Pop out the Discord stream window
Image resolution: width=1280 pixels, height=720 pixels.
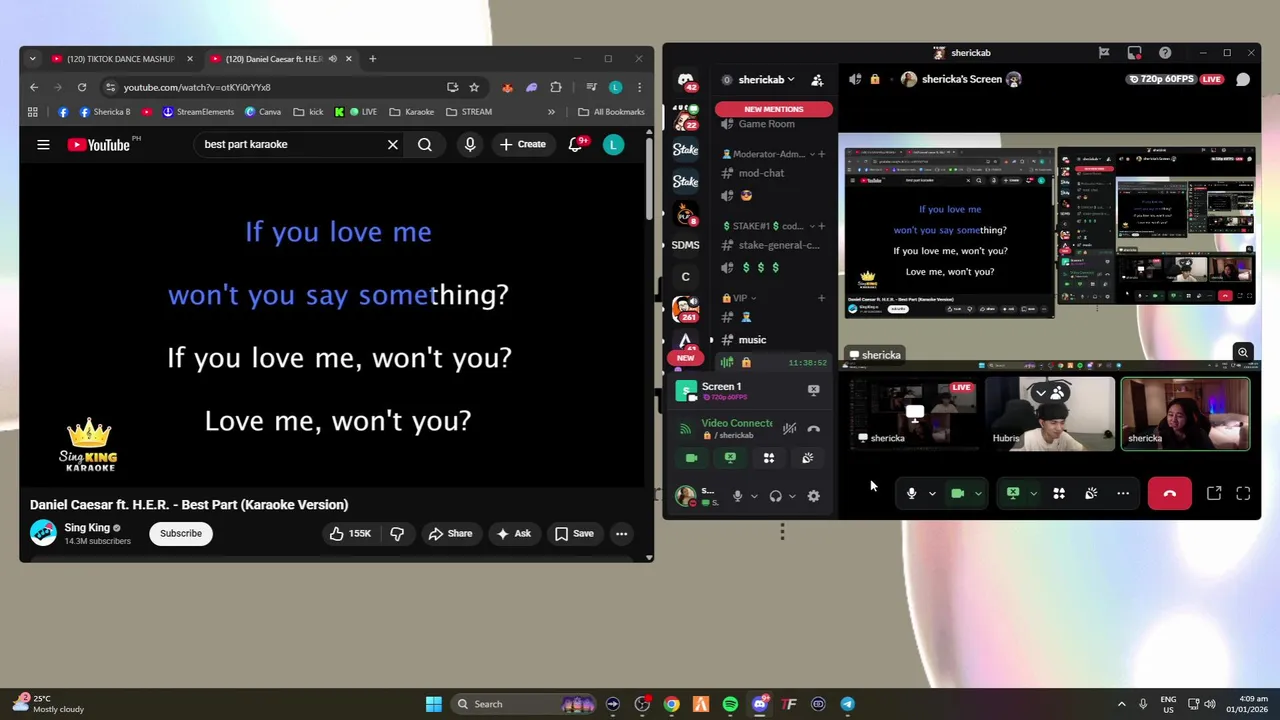point(1214,493)
